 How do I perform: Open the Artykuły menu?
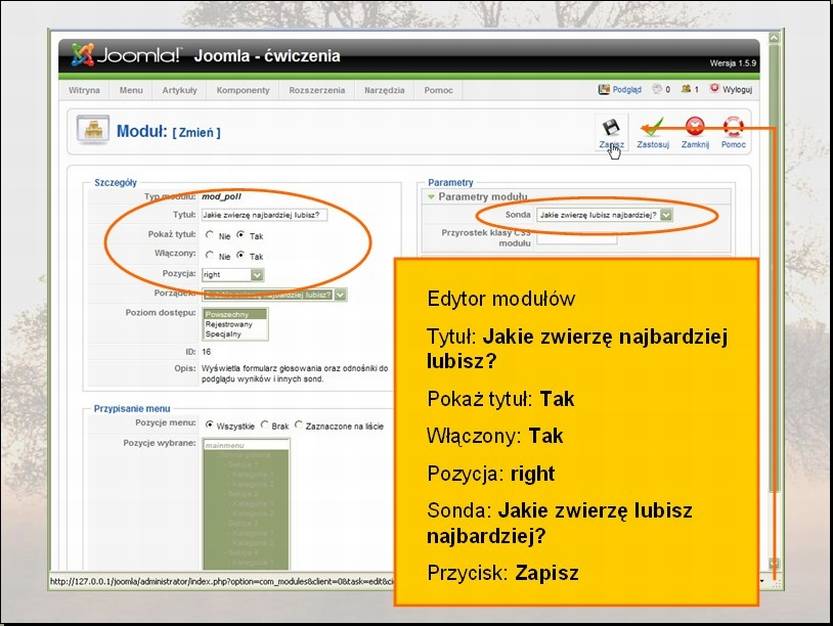pos(180,90)
